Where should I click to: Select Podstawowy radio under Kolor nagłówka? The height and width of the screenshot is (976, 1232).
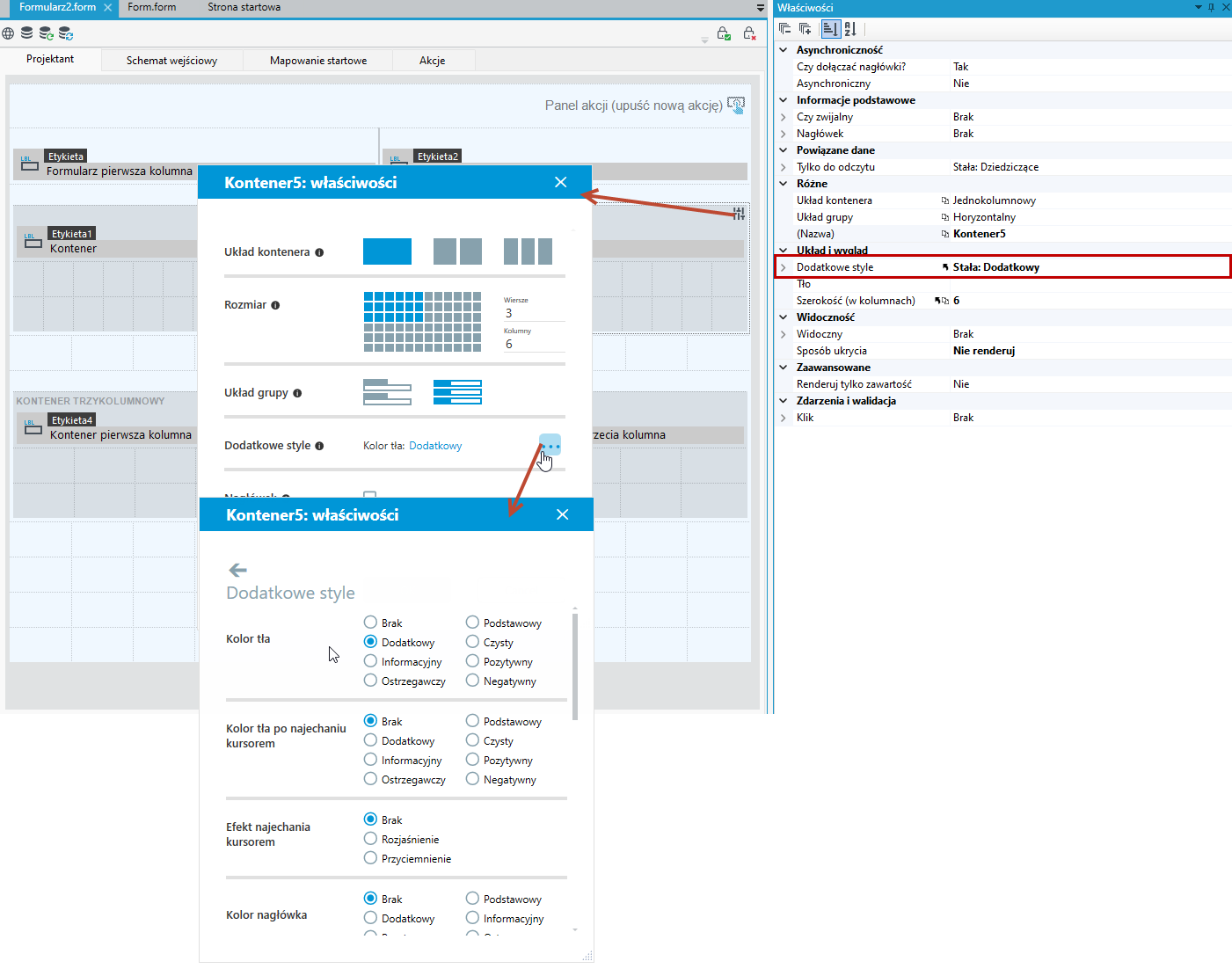[472, 899]
